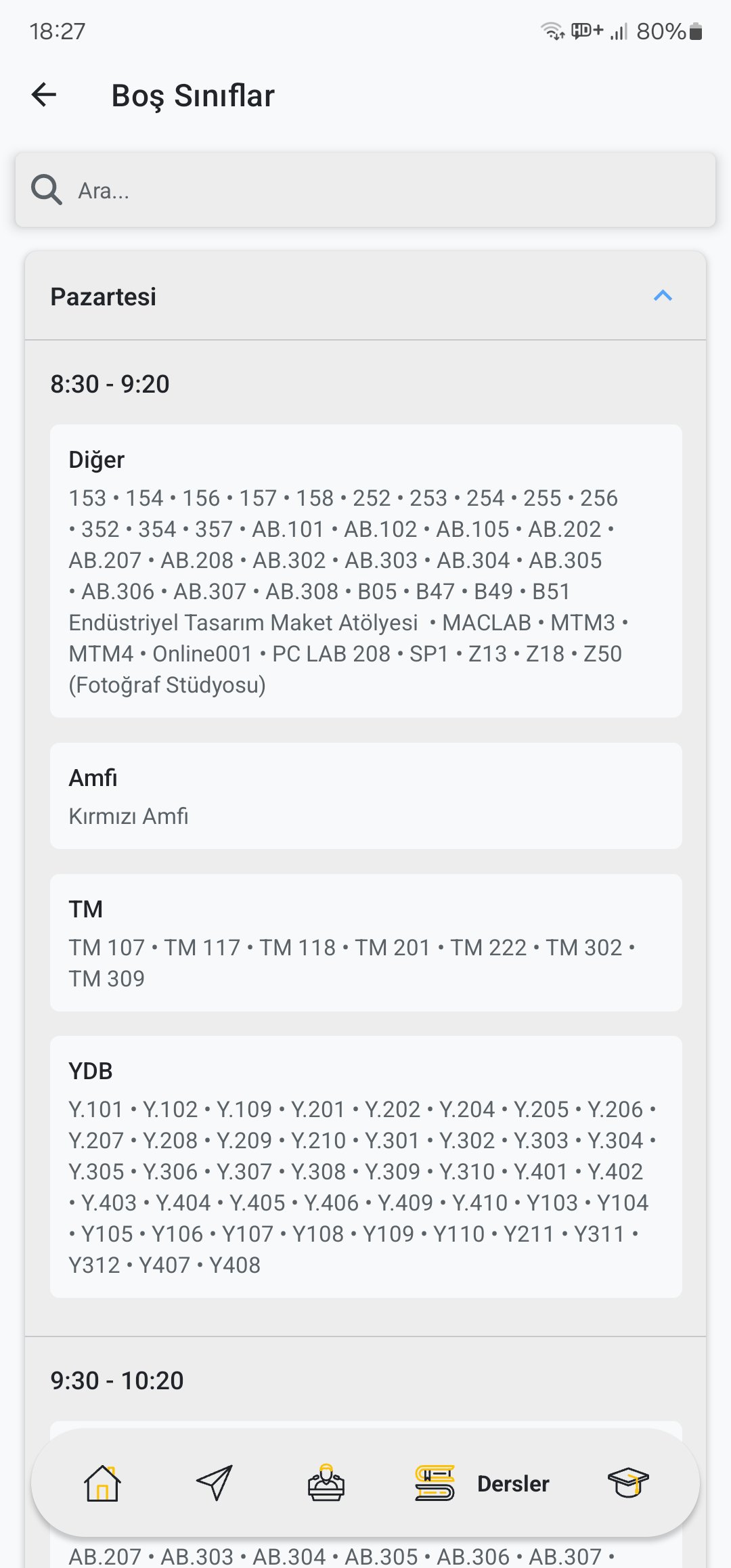This screenshot has width=731, height=1568.
Task: Open the lecturer podium icon tab
Action: coord(326,1483)
